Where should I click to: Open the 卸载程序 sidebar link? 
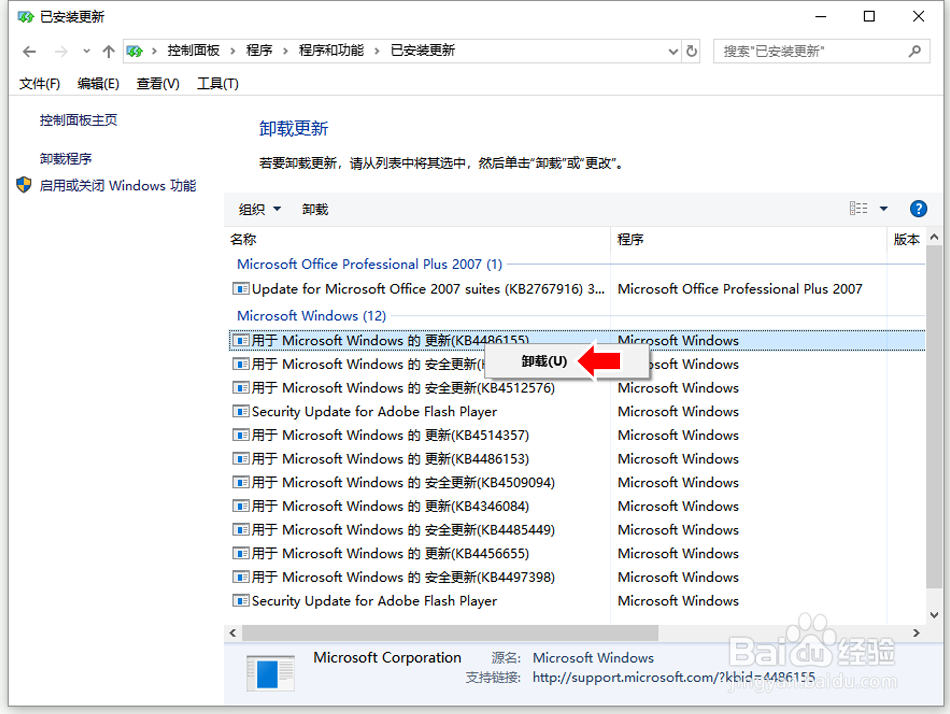coord(65,159)
